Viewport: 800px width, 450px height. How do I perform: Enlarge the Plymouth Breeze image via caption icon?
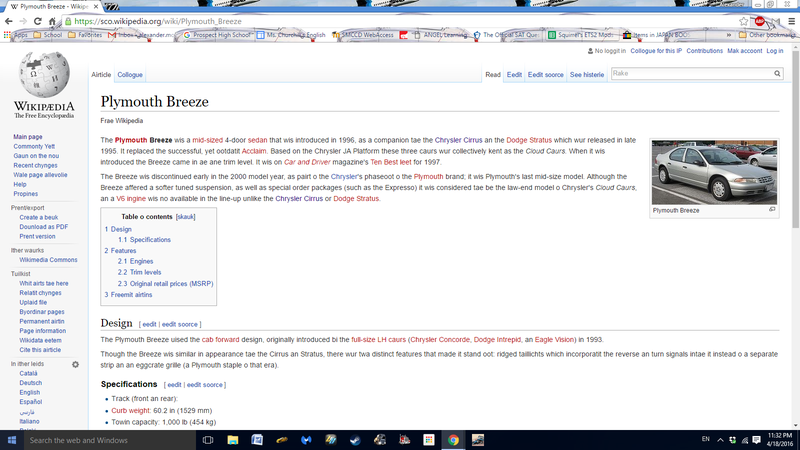pyautogui.click(x=772, y=209)
